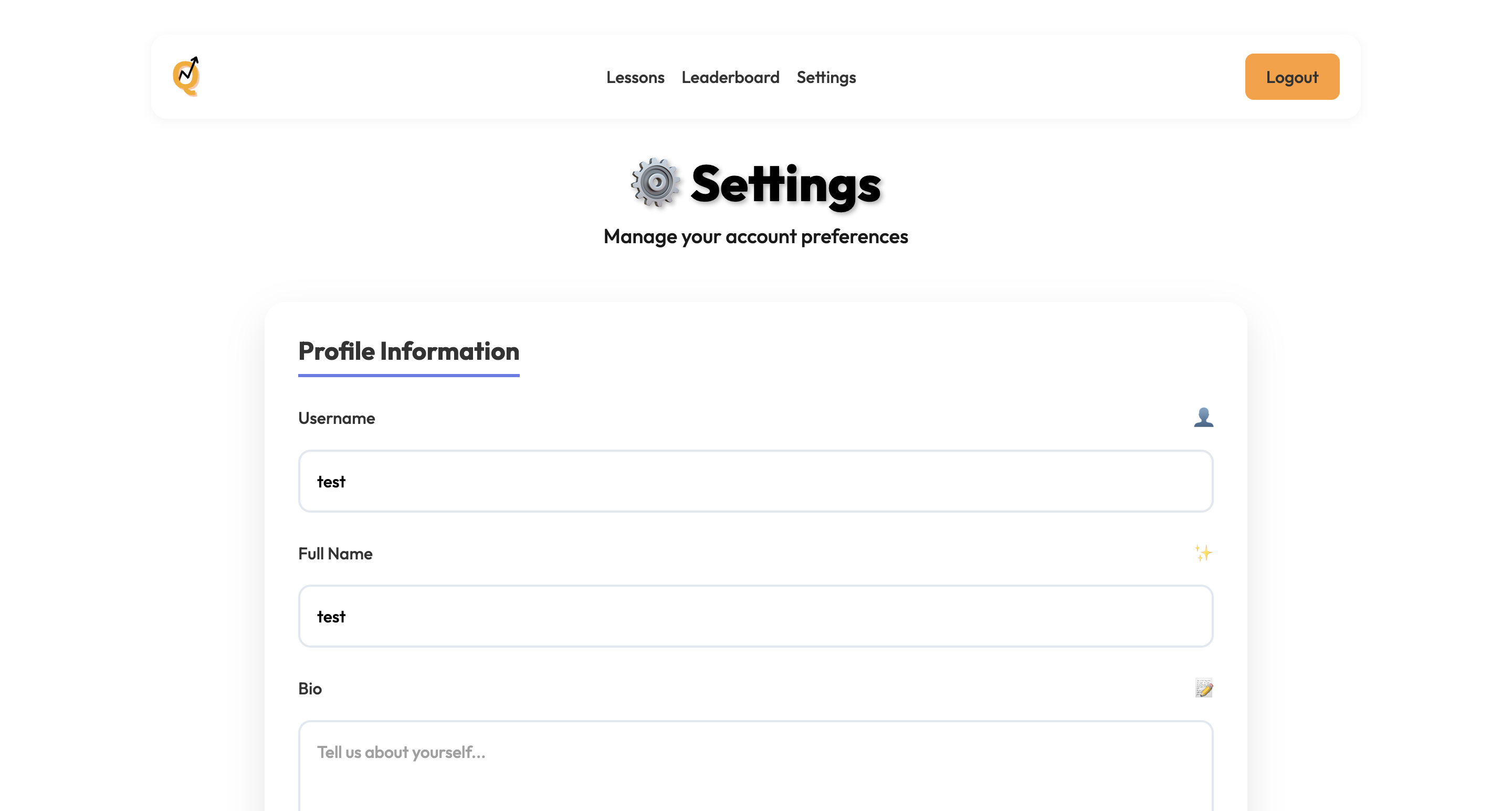1512x811 pixels.
Task: Click the Profile Information section heading
Action: coord(408,351)
